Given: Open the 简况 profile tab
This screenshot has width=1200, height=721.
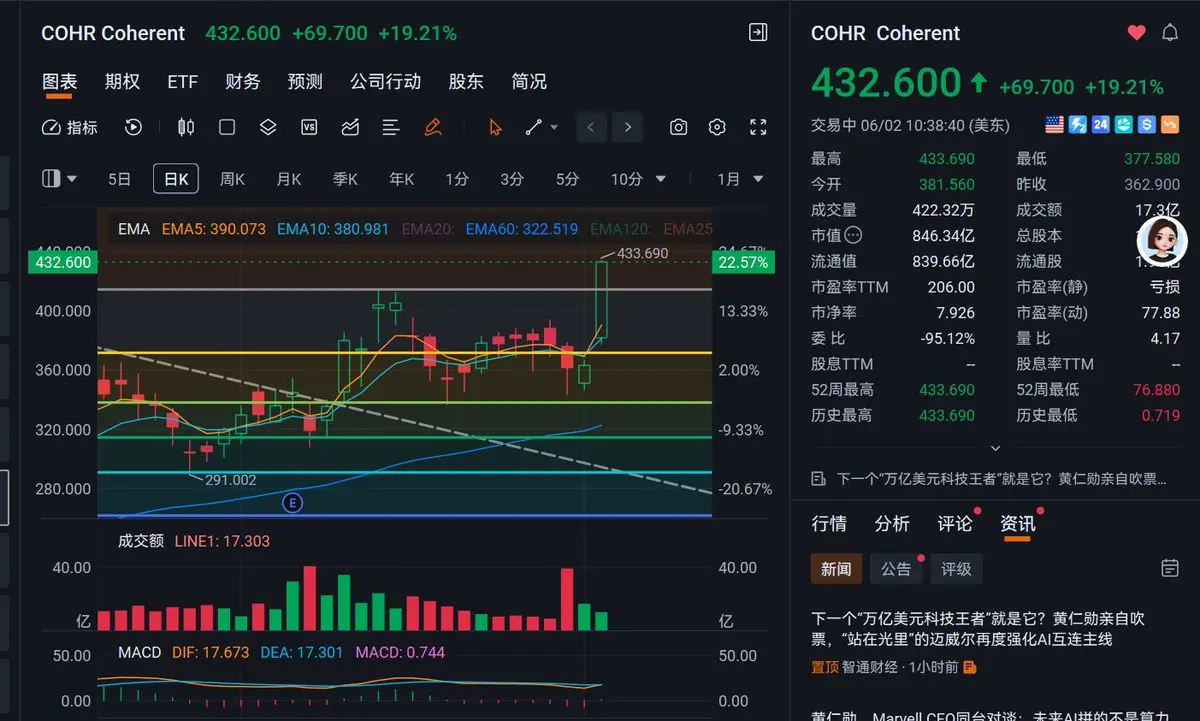Looking at the screenshot, I should pos(529,82).
